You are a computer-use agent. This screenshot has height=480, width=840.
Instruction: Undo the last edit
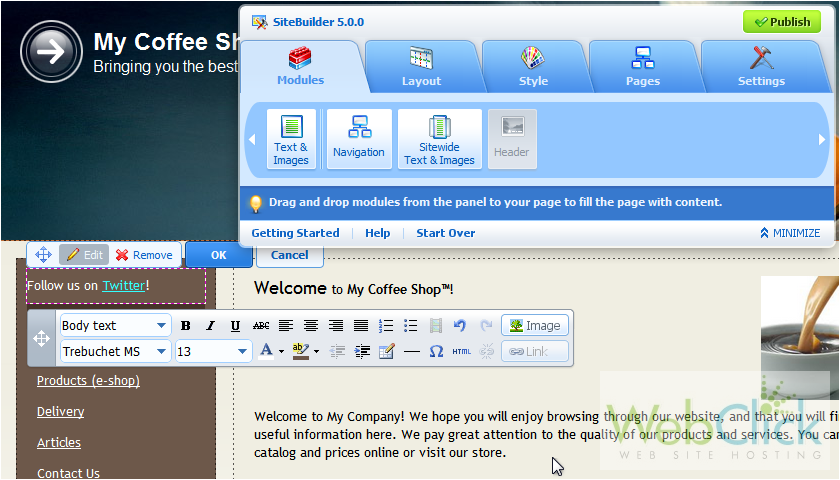point(460,326)
